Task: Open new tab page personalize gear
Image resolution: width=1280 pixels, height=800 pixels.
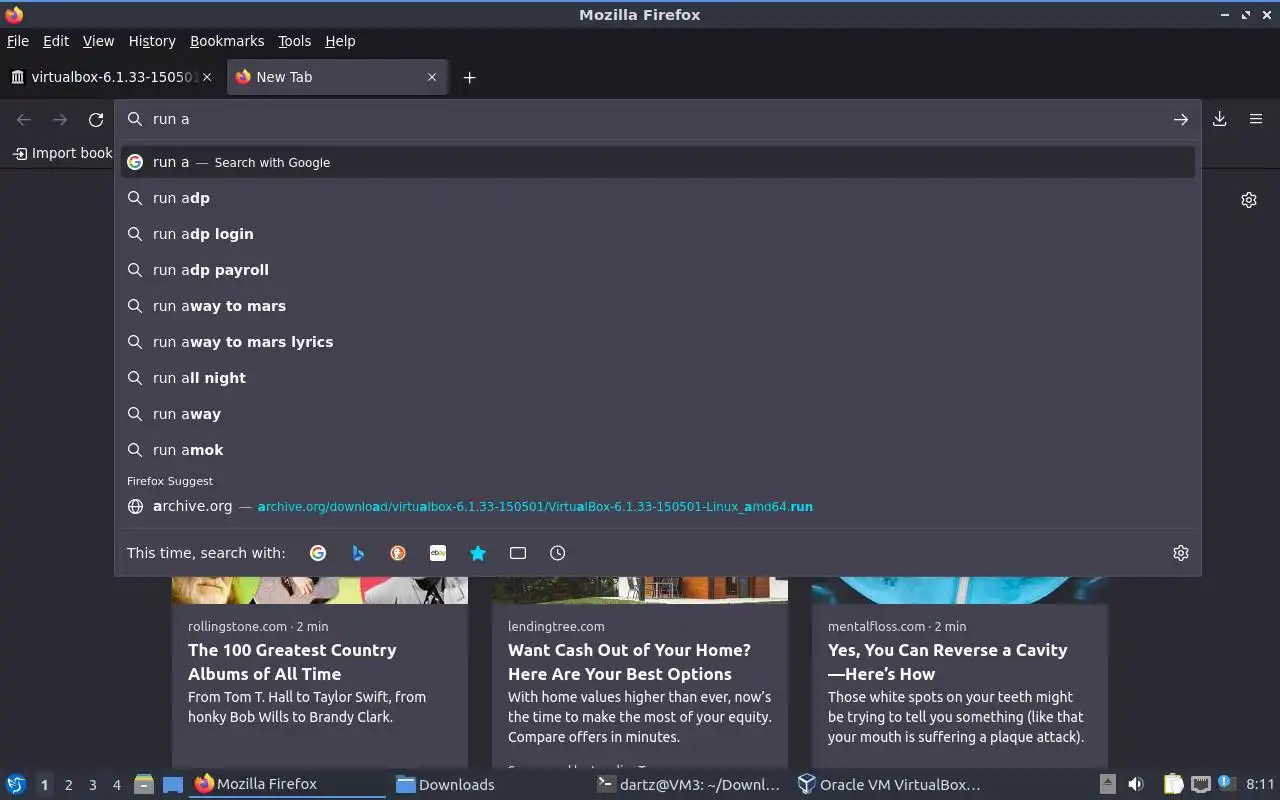Action: tap(1249, 200)
